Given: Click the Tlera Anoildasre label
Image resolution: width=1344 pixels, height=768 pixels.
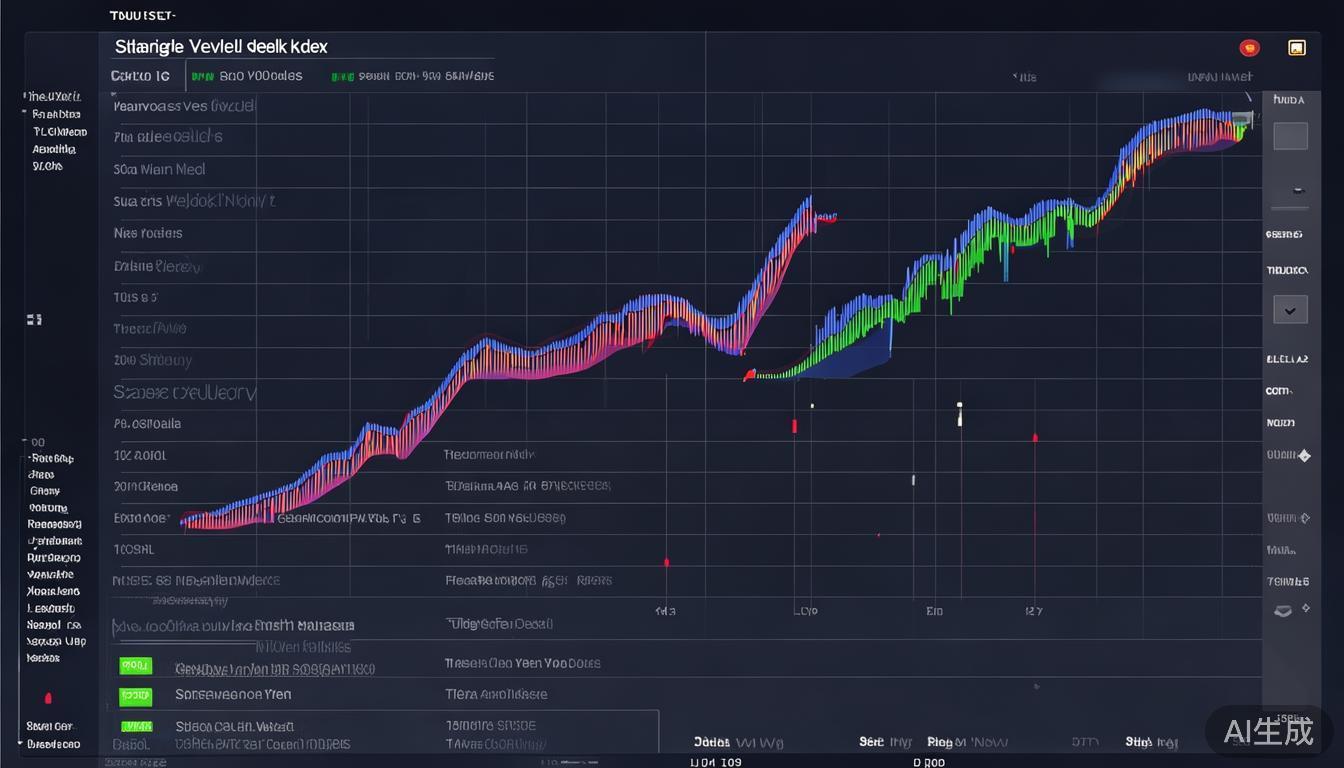Looking at the screenshot, I should 496,694.
